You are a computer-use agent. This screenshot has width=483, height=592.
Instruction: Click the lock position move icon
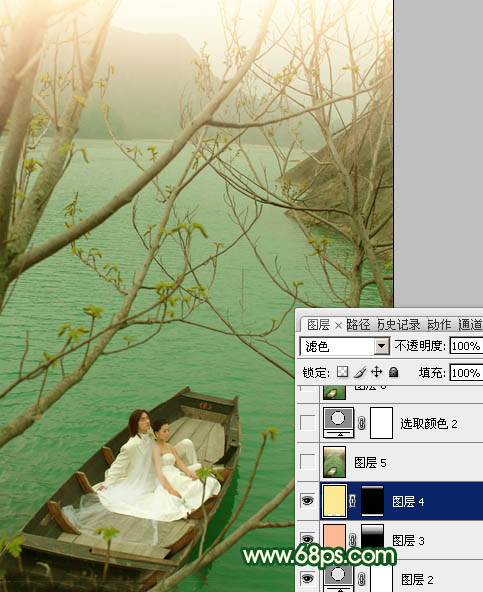point(377,372)
